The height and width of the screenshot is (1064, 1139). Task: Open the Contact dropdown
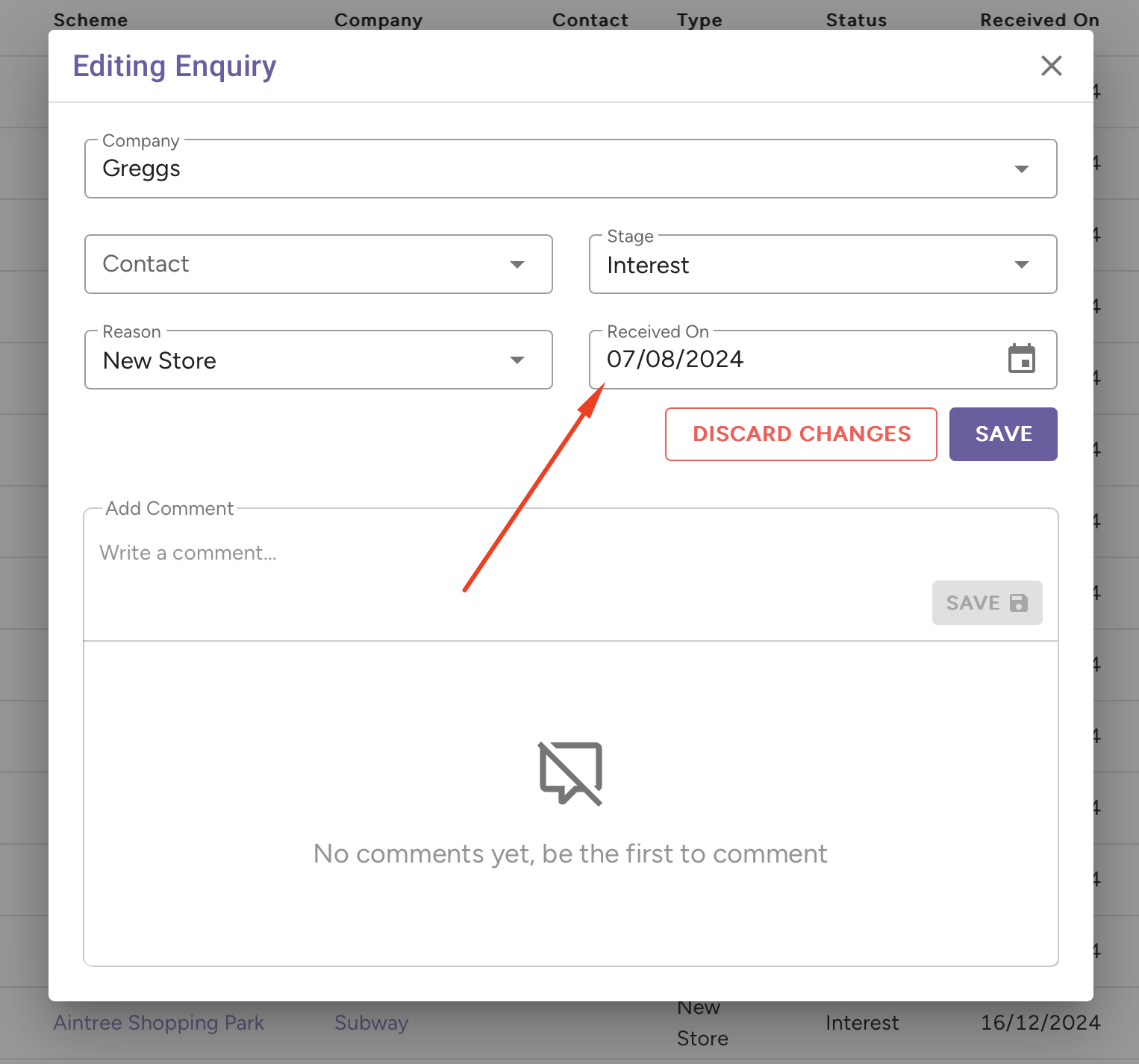coord(318,264)
